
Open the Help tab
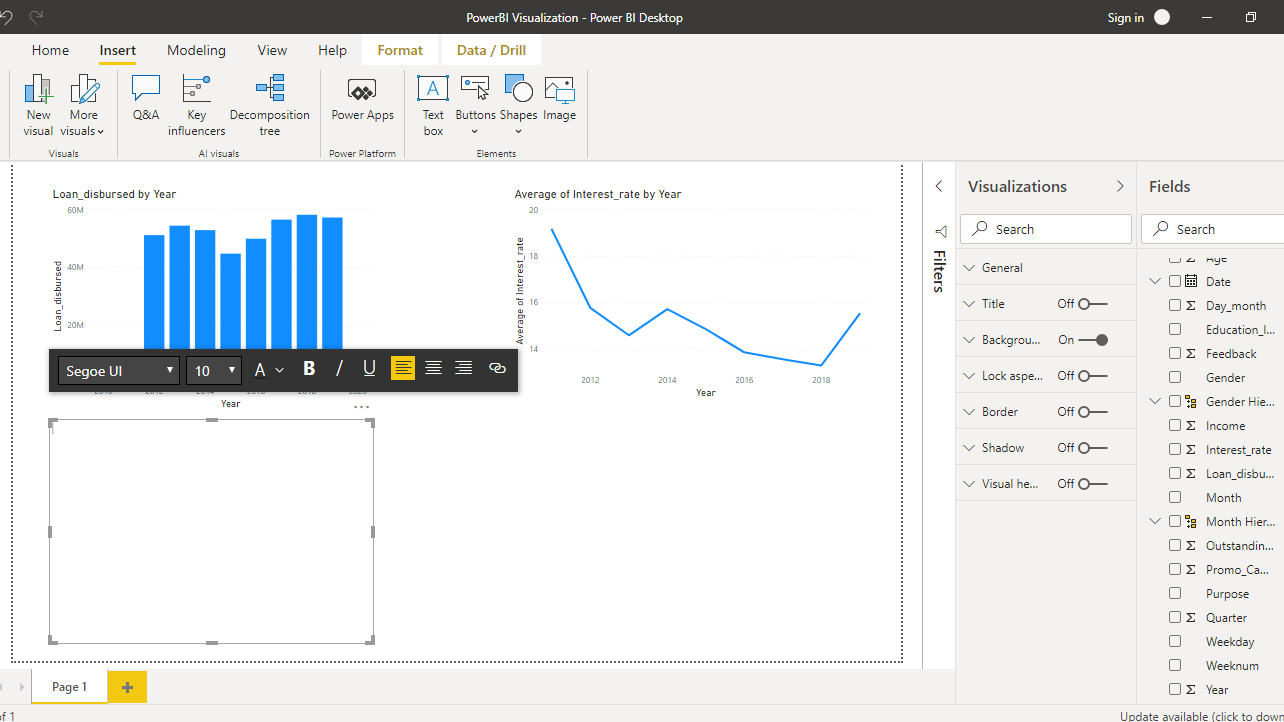(x=332, y=50)
